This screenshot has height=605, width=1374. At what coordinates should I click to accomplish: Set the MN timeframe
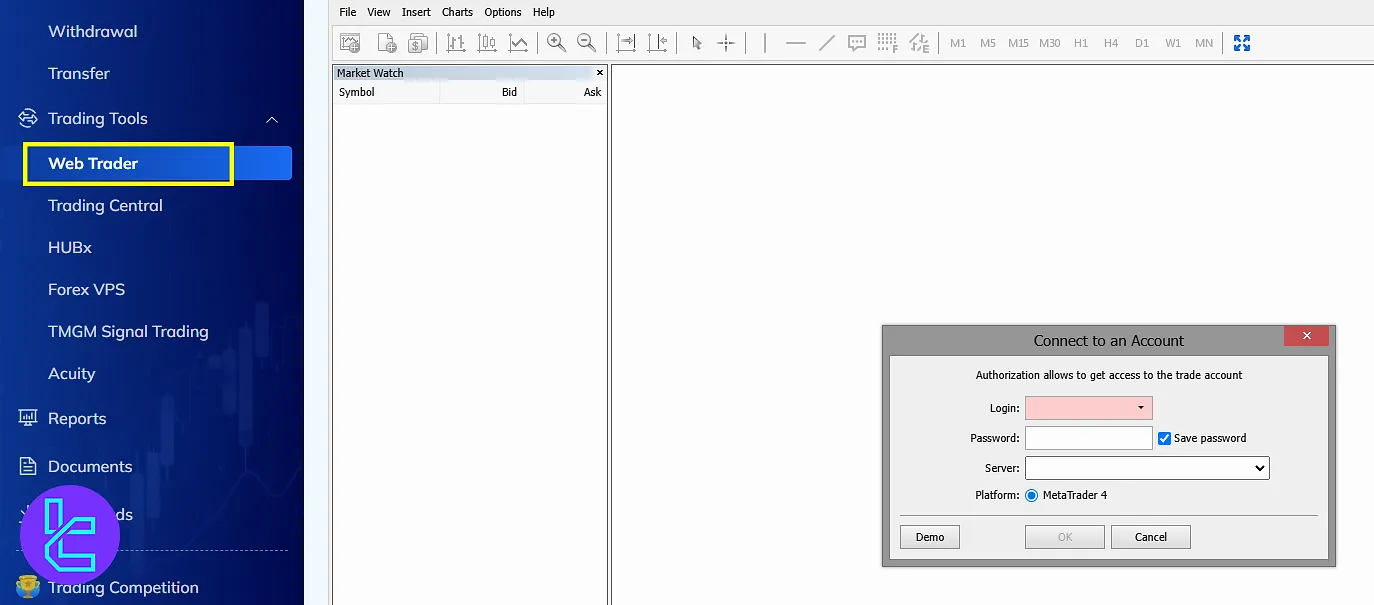coord(1204,43)
